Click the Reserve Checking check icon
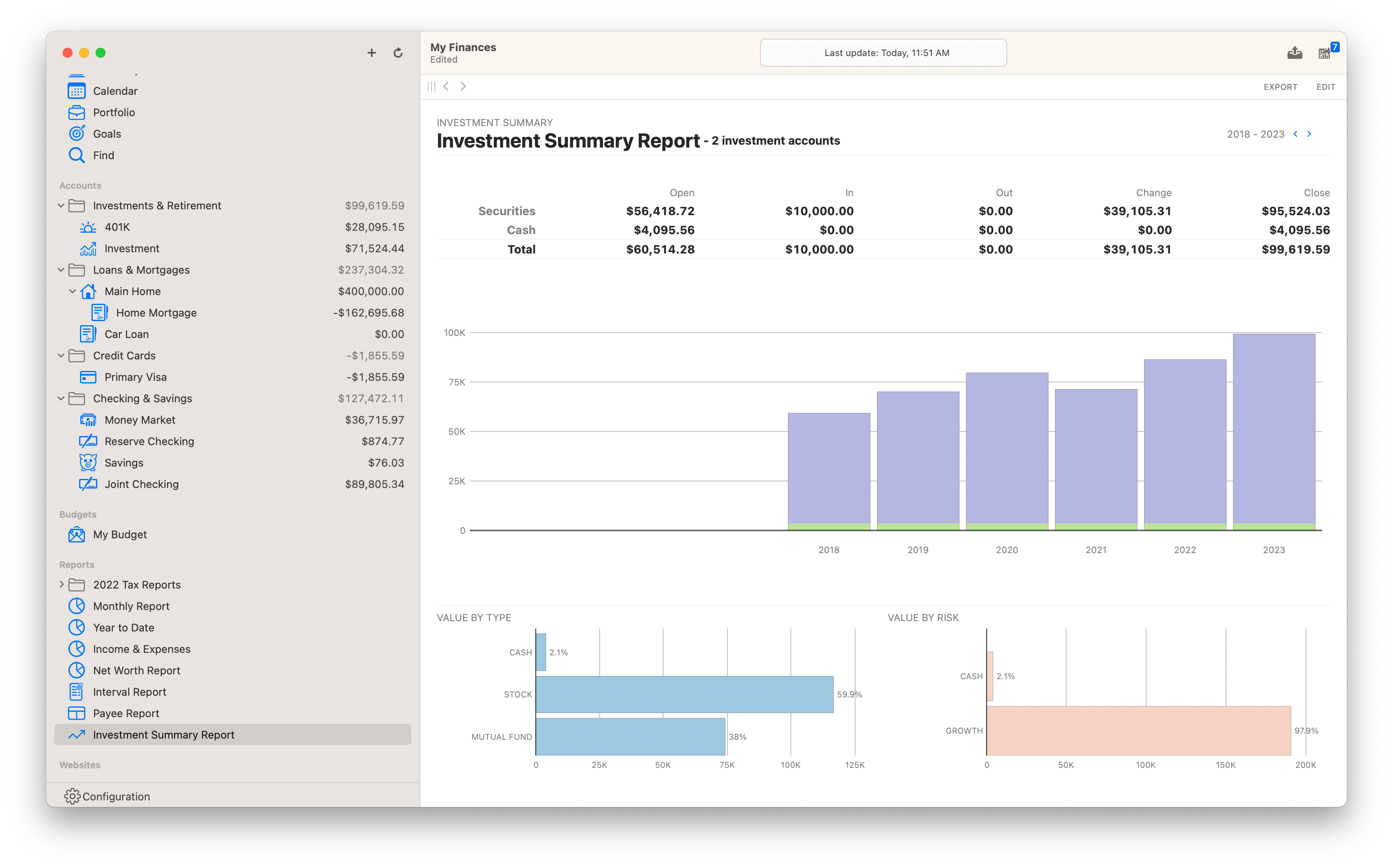This screenshot has width=1393, height=868. click(88, 441)
